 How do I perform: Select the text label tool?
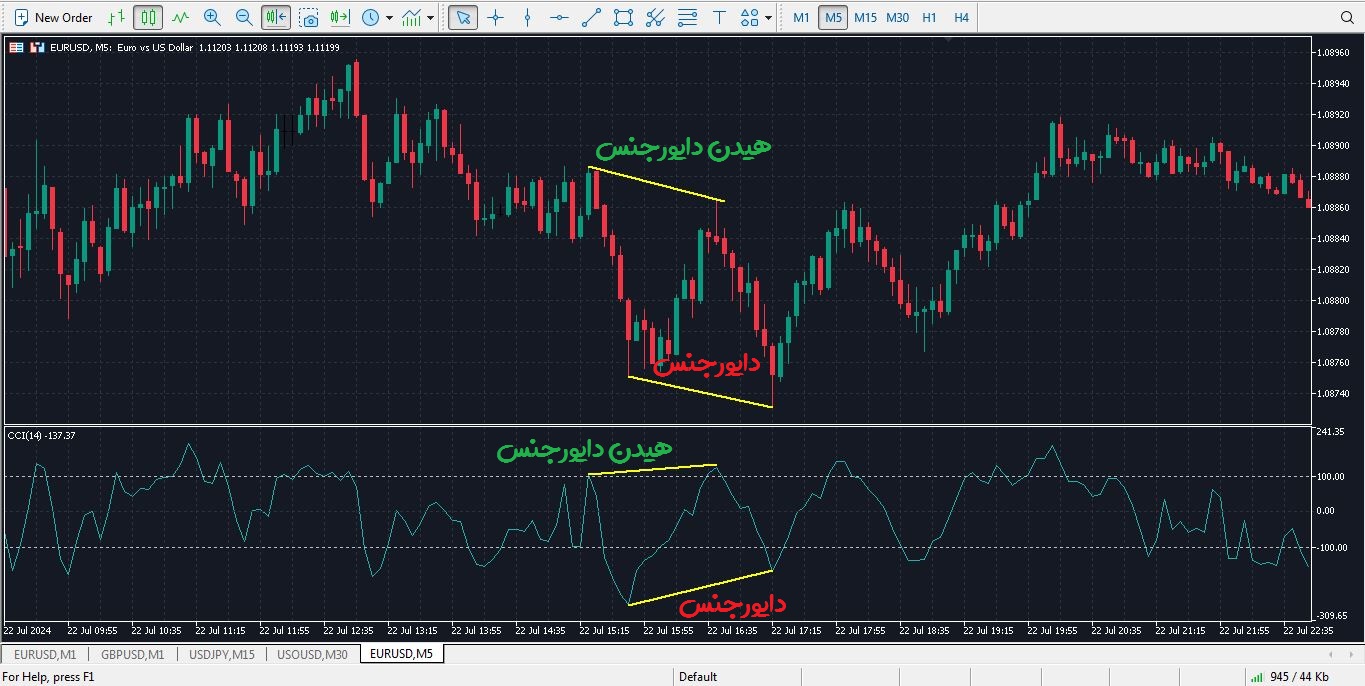click(x=719, y=17)
